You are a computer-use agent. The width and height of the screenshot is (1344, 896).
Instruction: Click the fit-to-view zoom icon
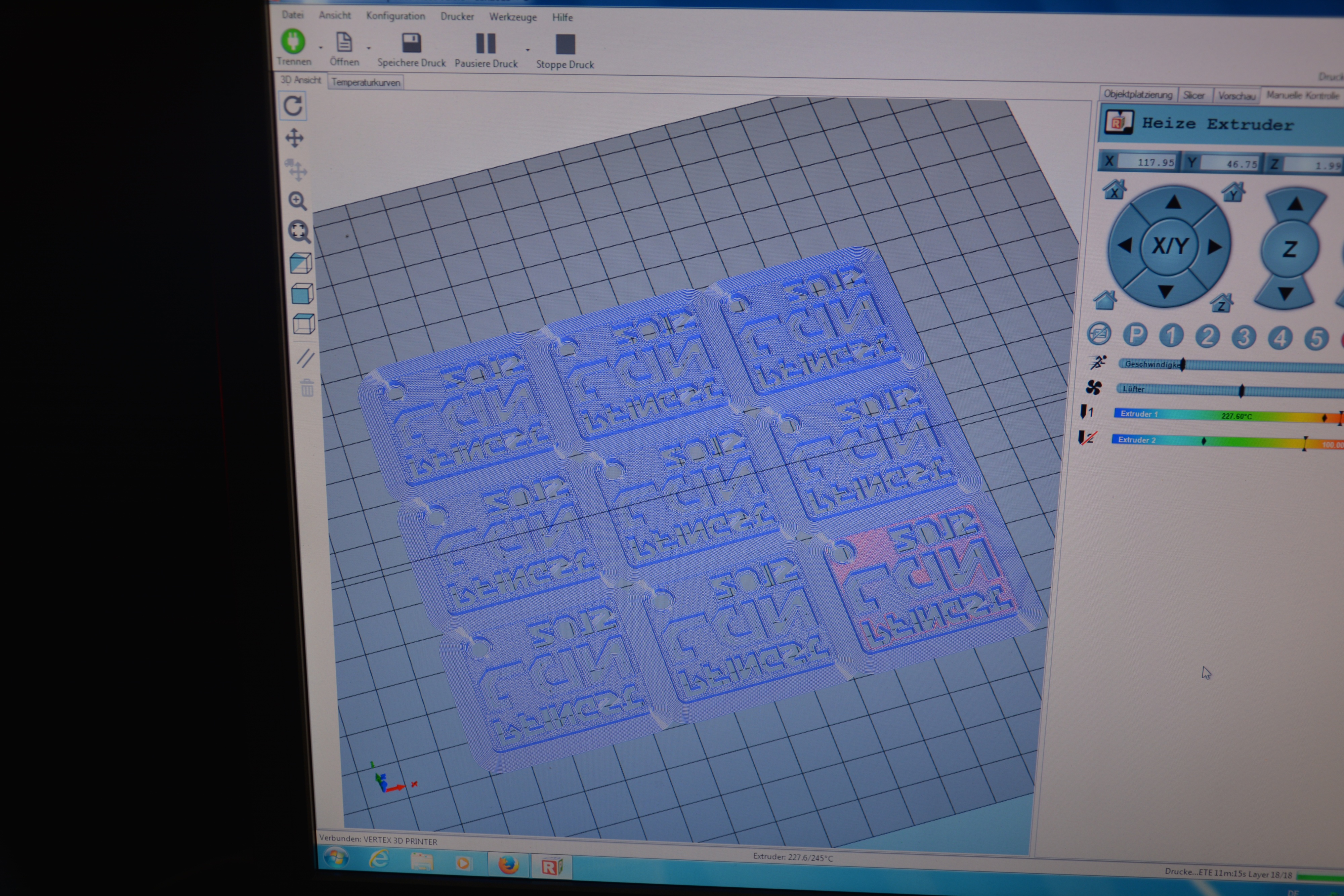point(299,231)
